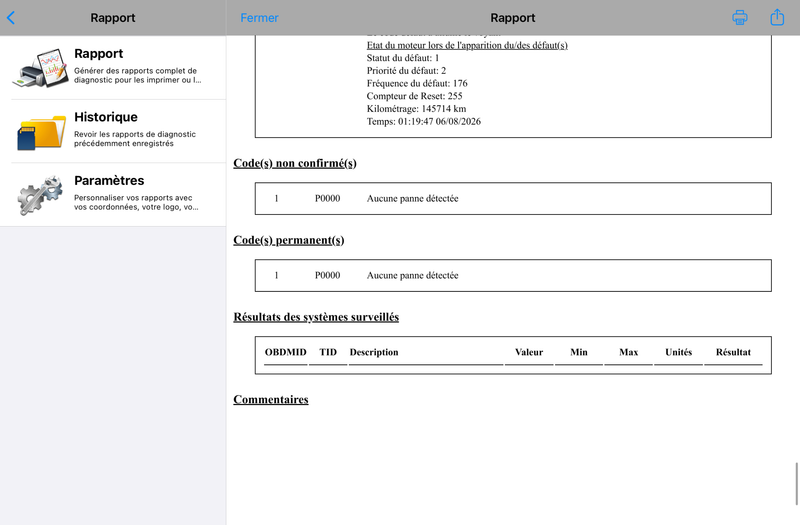
Task: Select the Description column header
Action: point(374,353)
